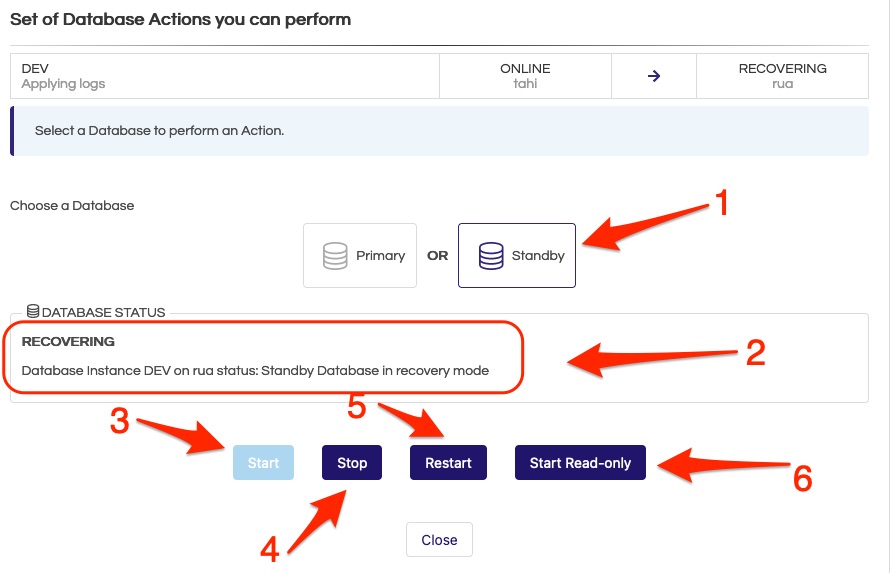Click the Choose a Database label
Image resolution: width=890 pixels, height=582 pixels.
click(x=72, y=205)
